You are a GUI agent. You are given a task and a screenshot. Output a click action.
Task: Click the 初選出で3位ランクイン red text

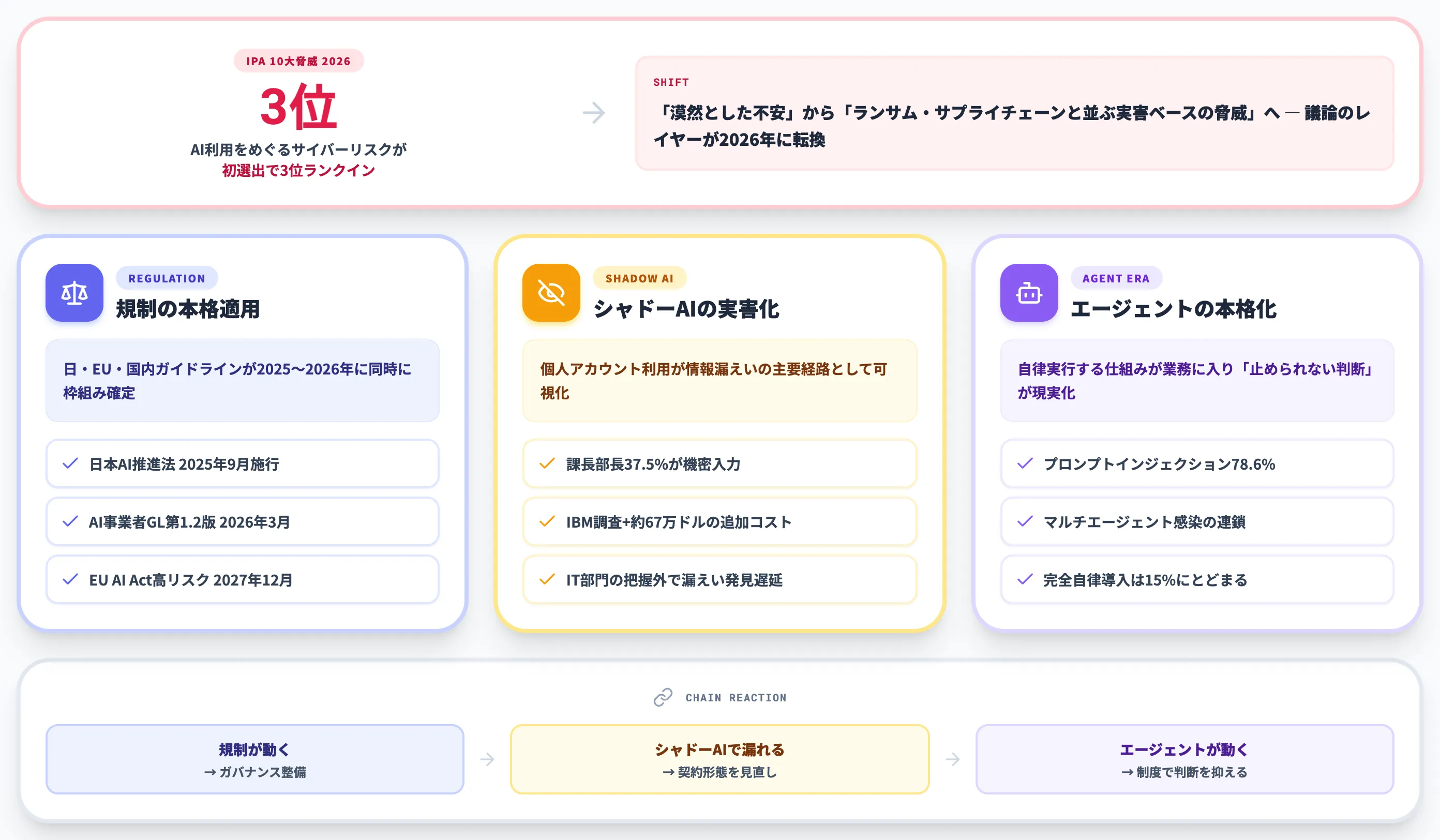(298, 170)
